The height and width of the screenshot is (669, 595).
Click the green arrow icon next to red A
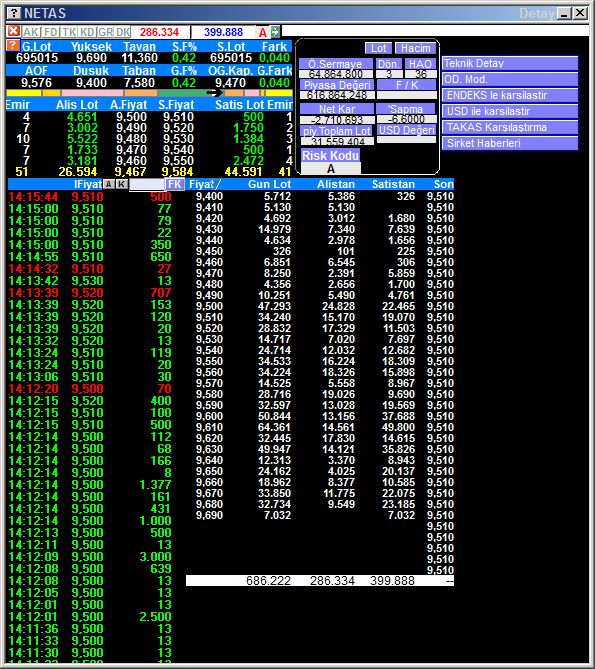point(275,32)
